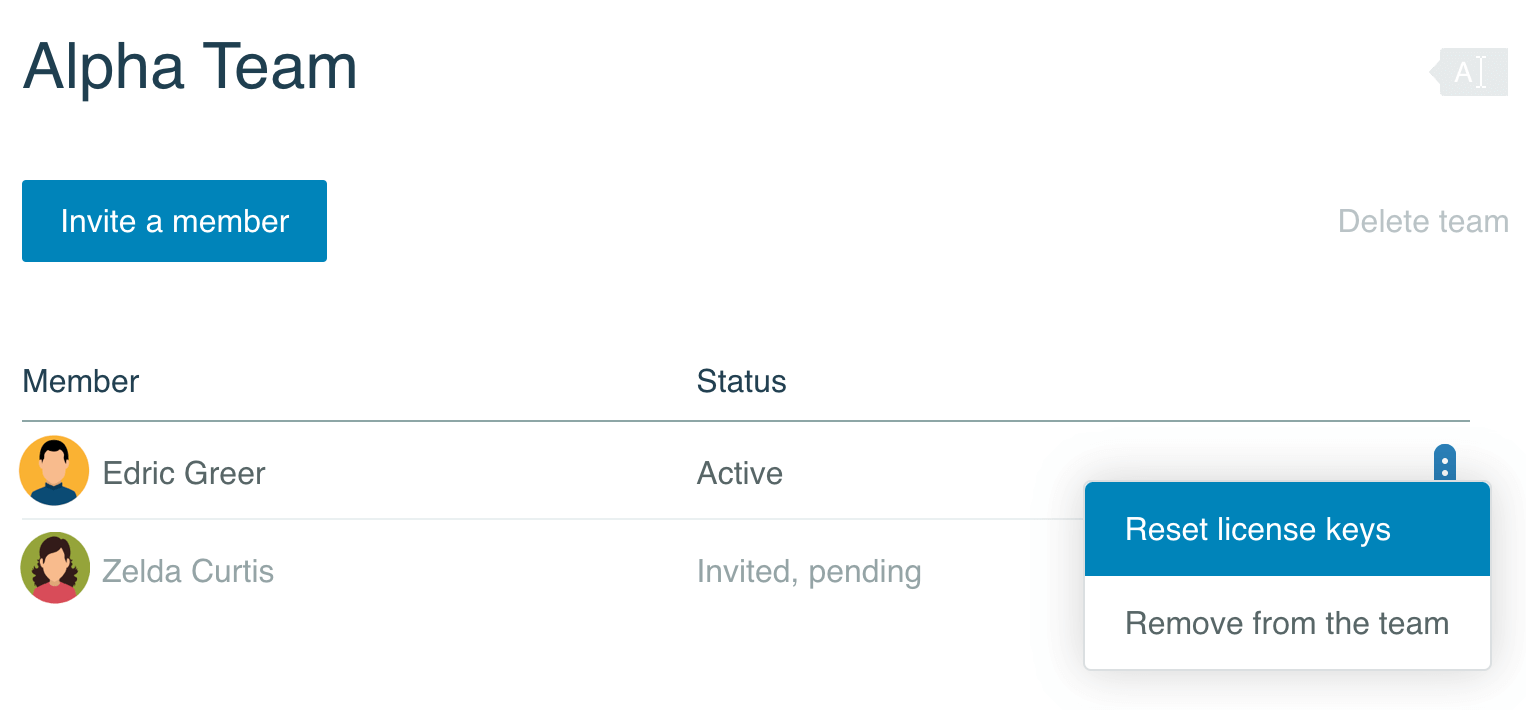Click the Alpha Team heading
This screenshot has height=710, width=1534.
point(190,67)
